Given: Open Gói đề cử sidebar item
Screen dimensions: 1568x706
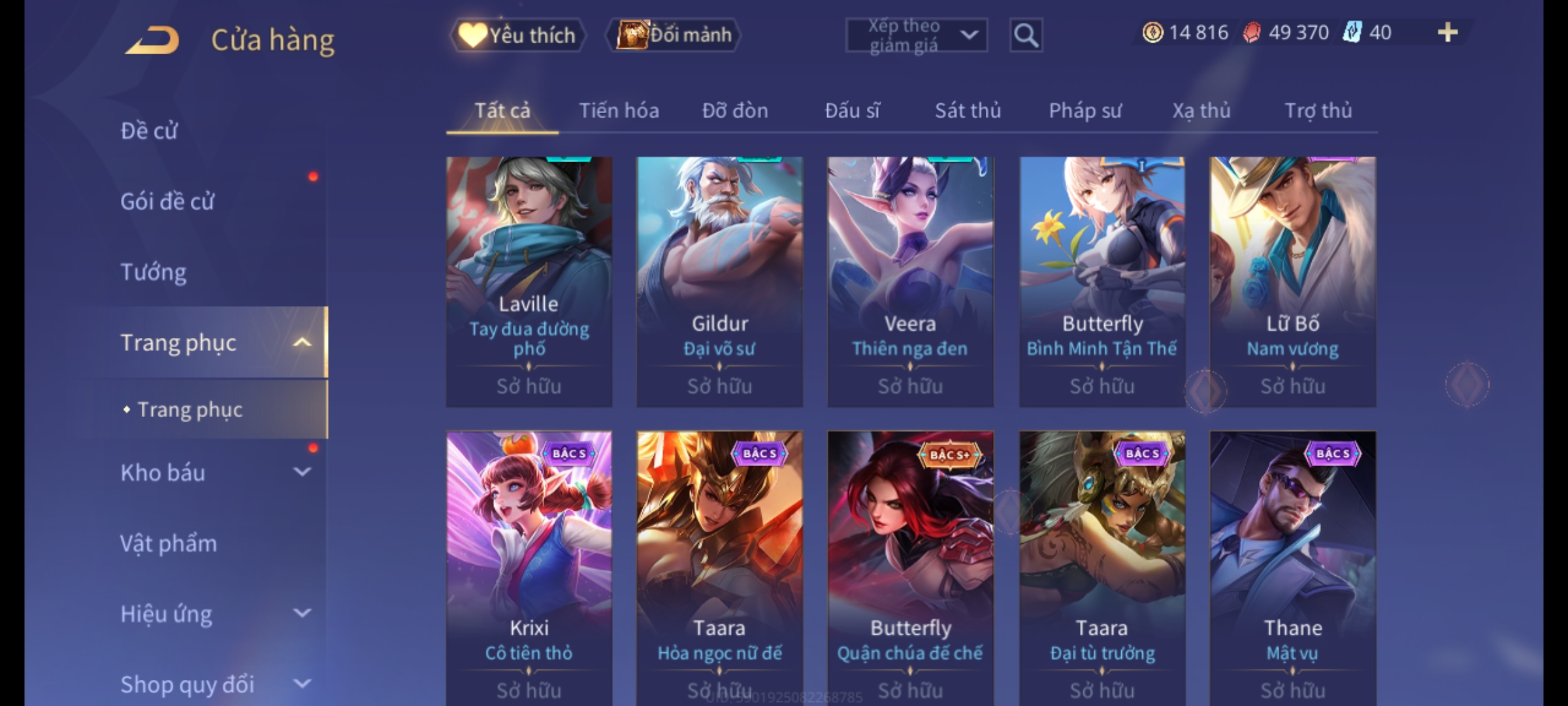Looking at the screenshot, I should point(167,201).
